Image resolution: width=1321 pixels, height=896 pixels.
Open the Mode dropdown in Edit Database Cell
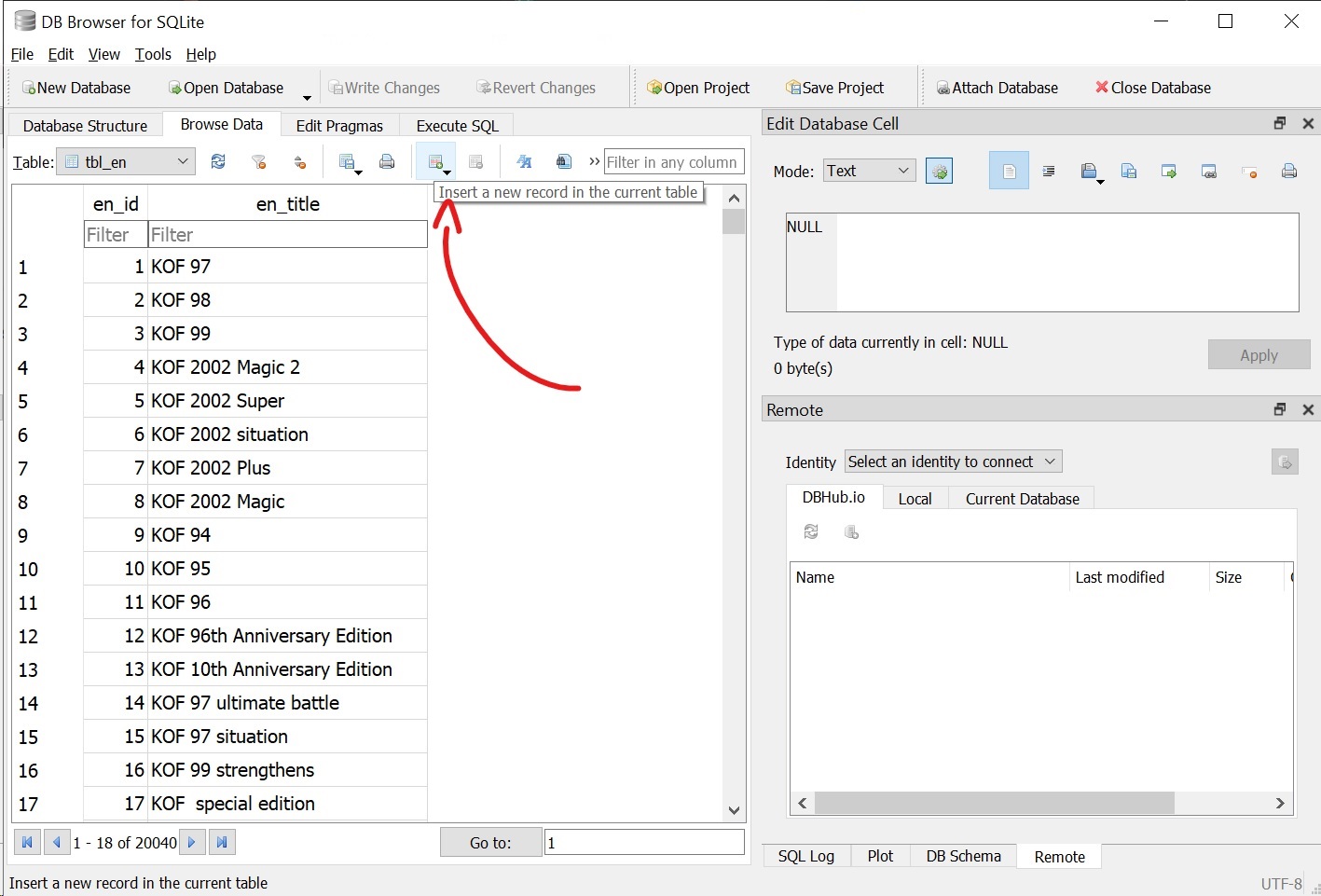coord(867,171)
